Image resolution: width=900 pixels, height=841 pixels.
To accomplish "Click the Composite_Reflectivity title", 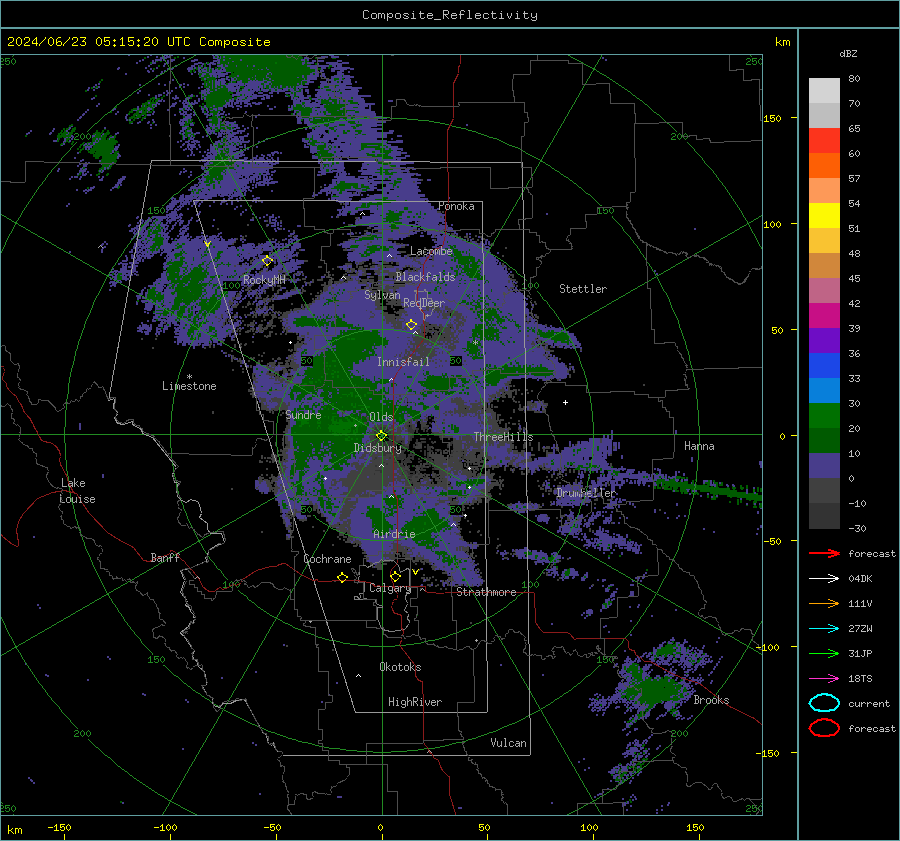I will [450, 15].
